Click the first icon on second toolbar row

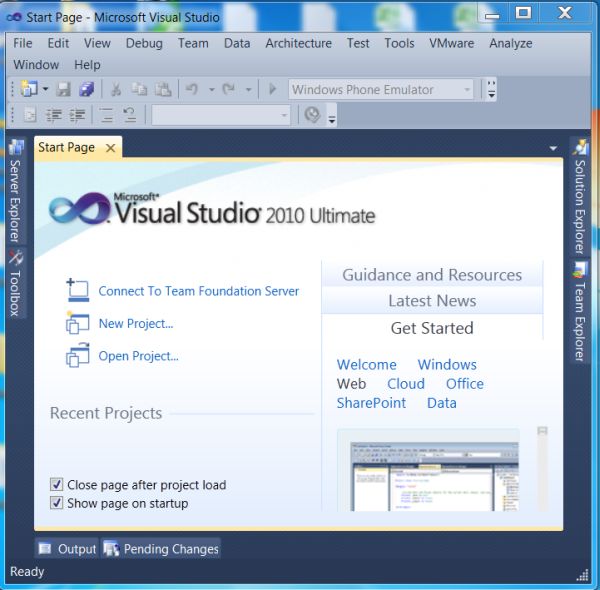click(x=30, y=115)
